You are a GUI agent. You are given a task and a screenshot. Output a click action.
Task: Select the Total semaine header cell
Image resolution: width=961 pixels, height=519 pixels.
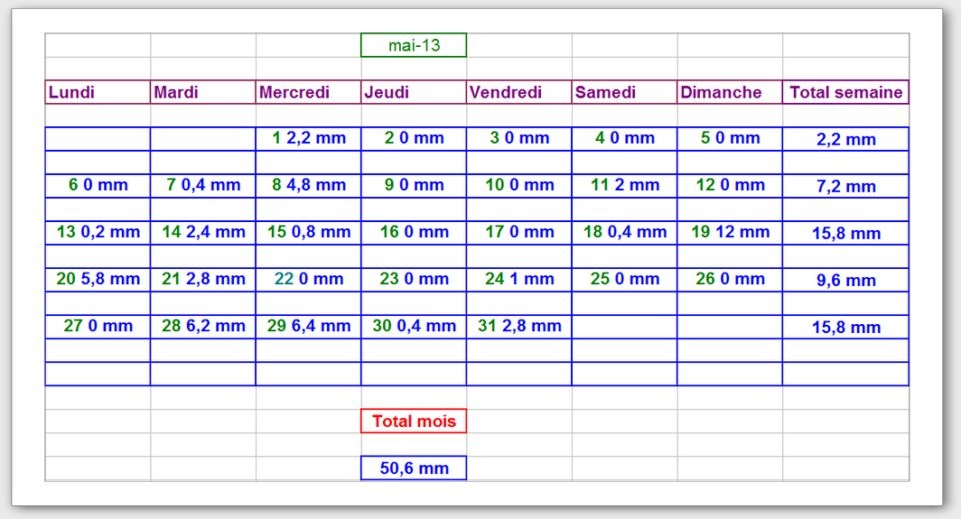click(845, 92)
